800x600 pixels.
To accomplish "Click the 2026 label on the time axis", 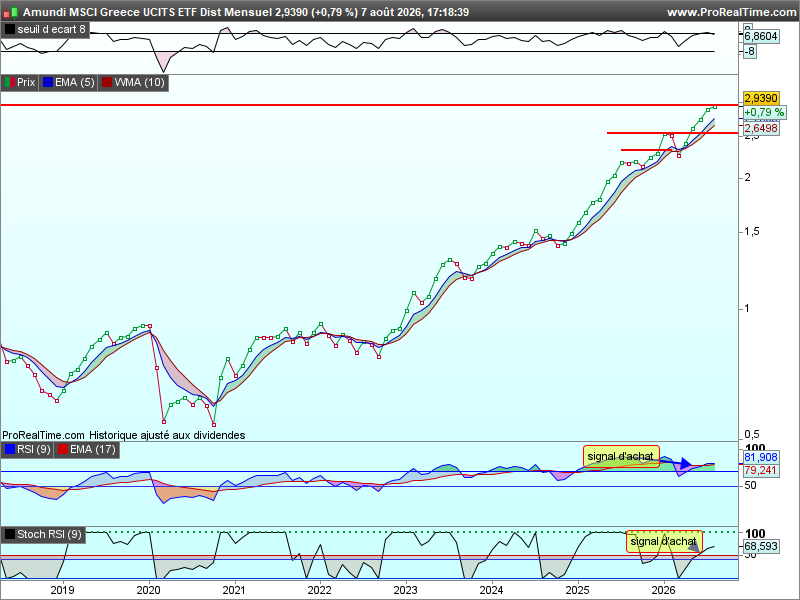I will (663, 590).
